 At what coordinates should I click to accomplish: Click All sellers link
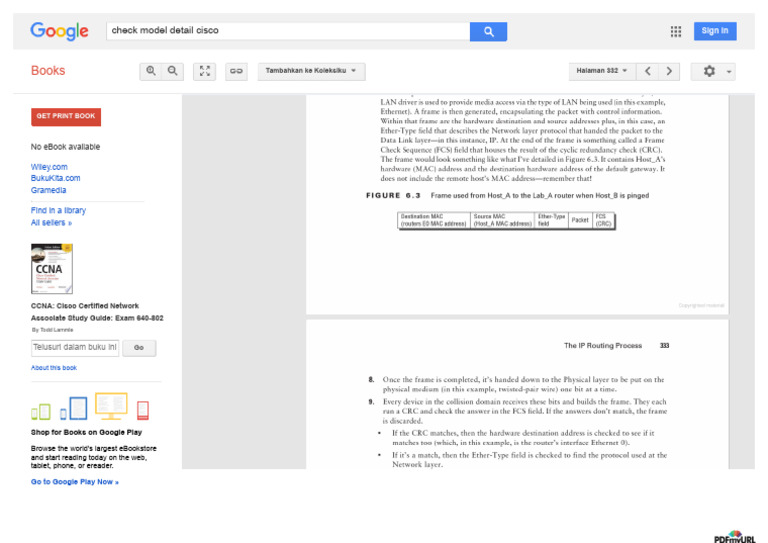pos(51,223)
